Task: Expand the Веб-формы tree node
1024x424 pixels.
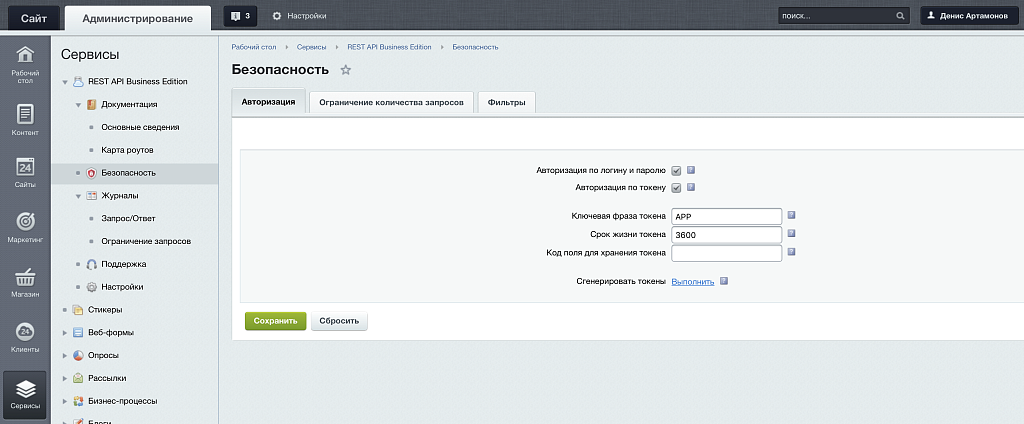Action: pos(65,333)
